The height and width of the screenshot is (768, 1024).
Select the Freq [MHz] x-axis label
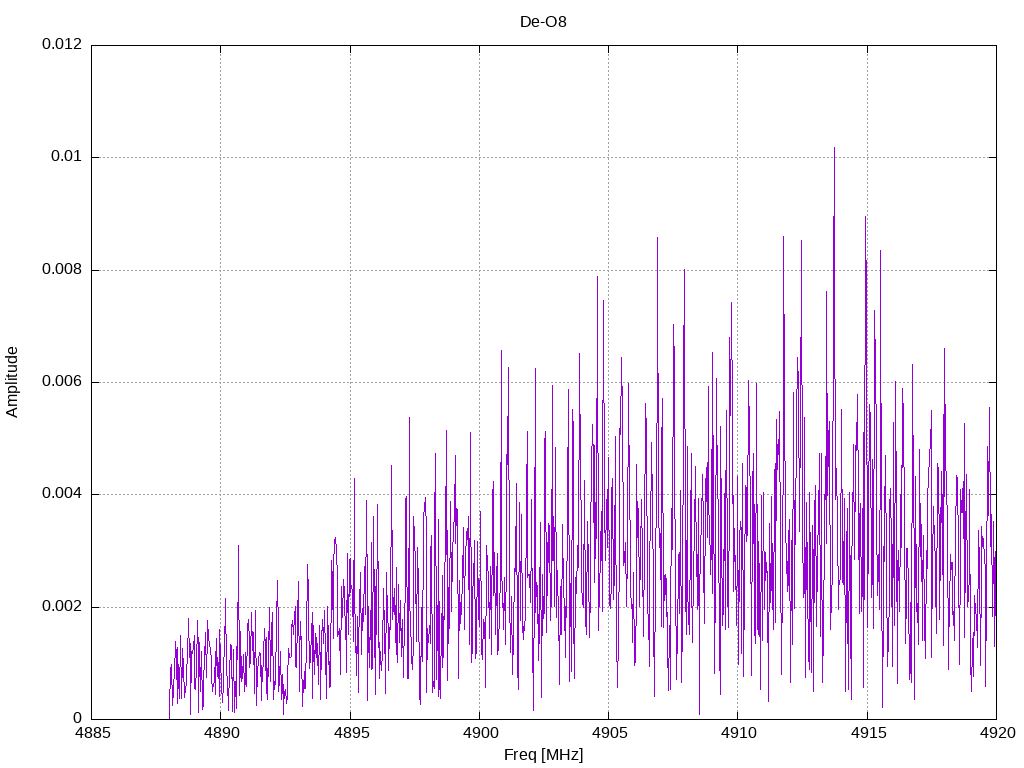[x=543, y=755]
